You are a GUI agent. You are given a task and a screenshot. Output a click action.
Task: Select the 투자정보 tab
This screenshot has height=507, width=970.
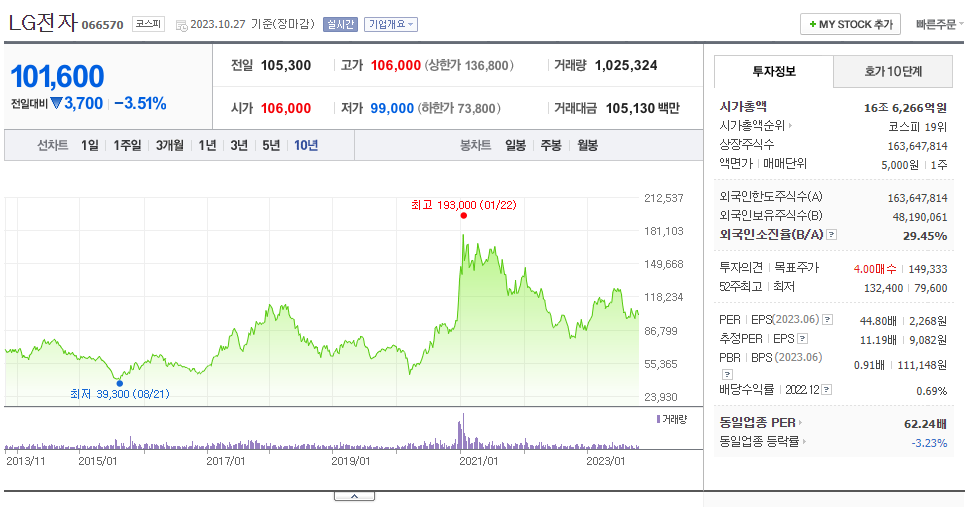pos(774,71)
